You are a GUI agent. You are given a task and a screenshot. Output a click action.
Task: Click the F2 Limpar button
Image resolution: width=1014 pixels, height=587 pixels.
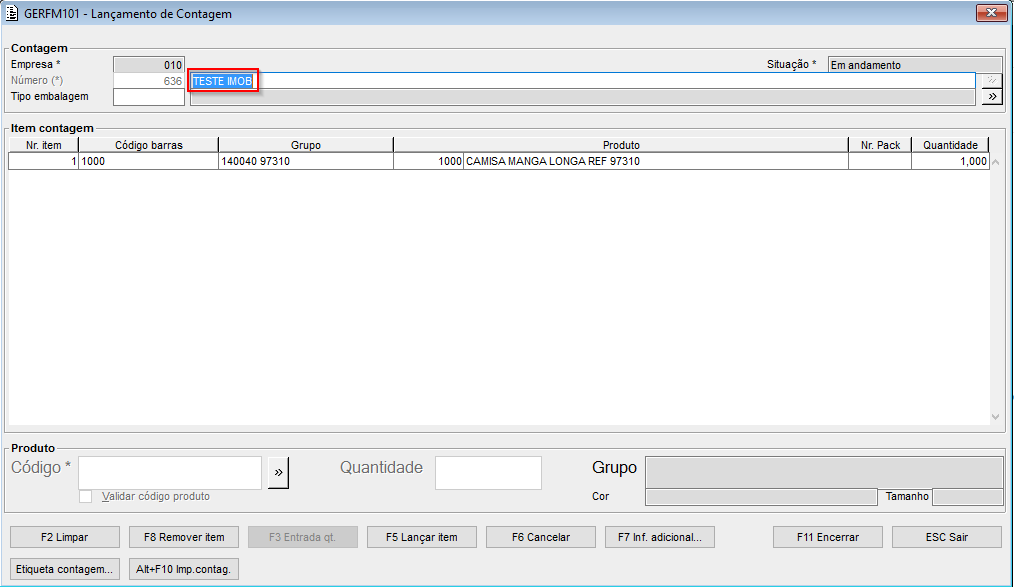65,537
